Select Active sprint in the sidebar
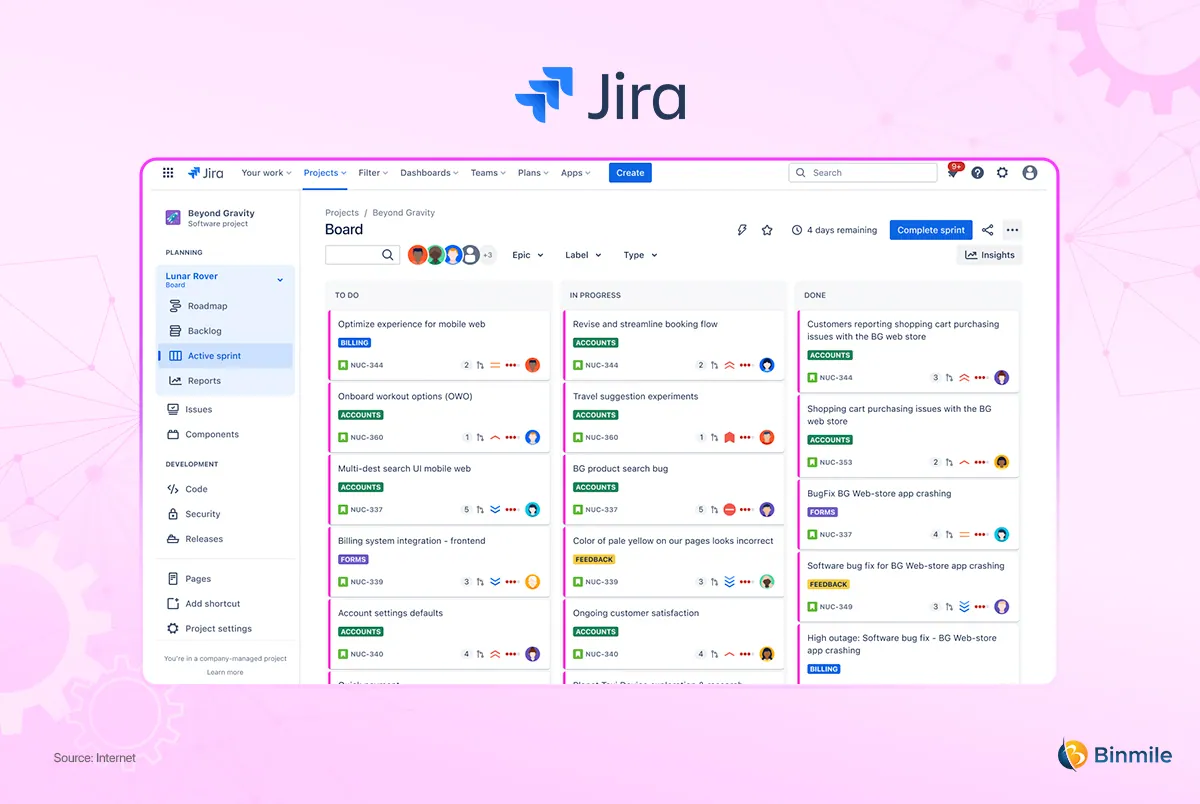Screen dimensions: 1200x804 point(227,356)
